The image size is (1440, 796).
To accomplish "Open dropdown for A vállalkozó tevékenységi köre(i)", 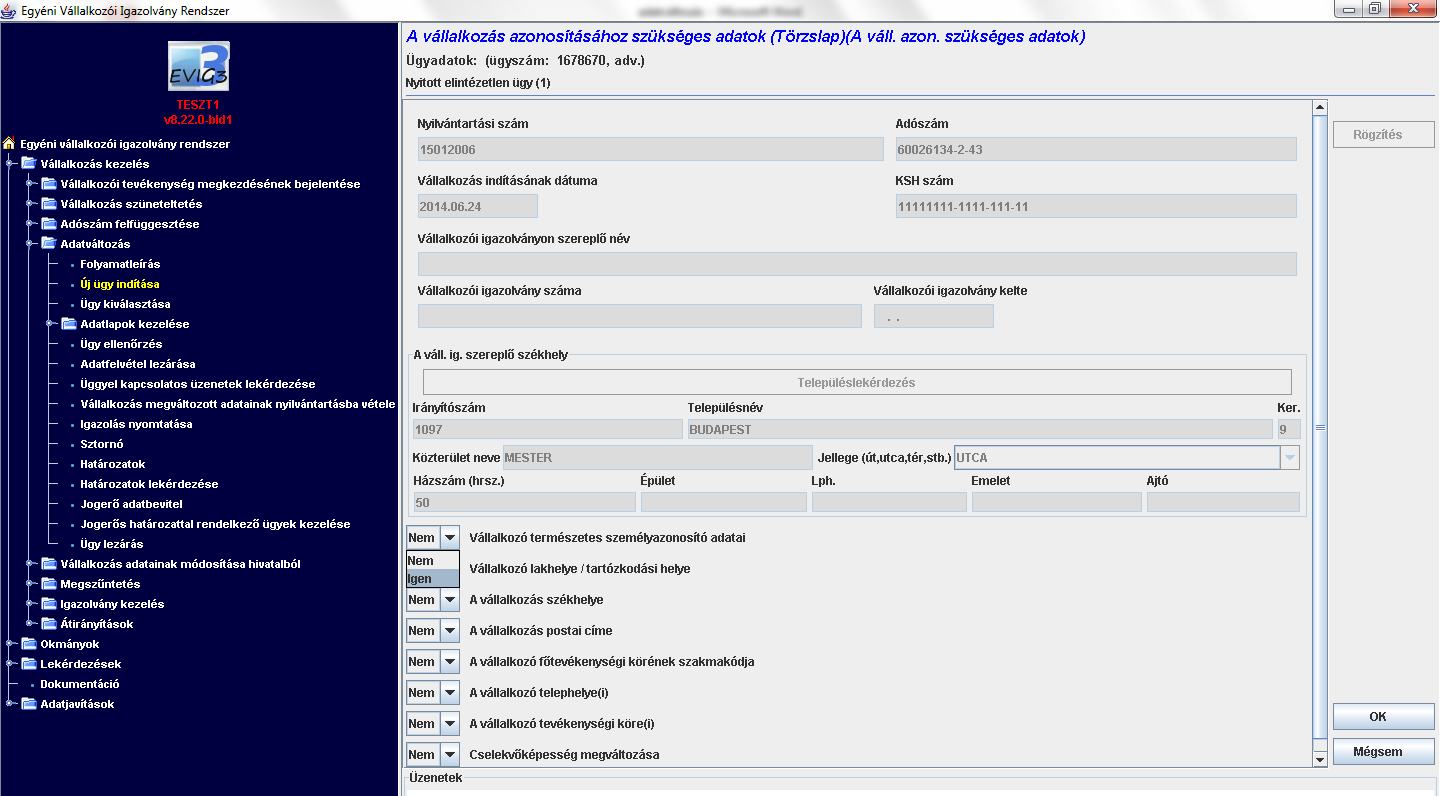I will 450,724.
